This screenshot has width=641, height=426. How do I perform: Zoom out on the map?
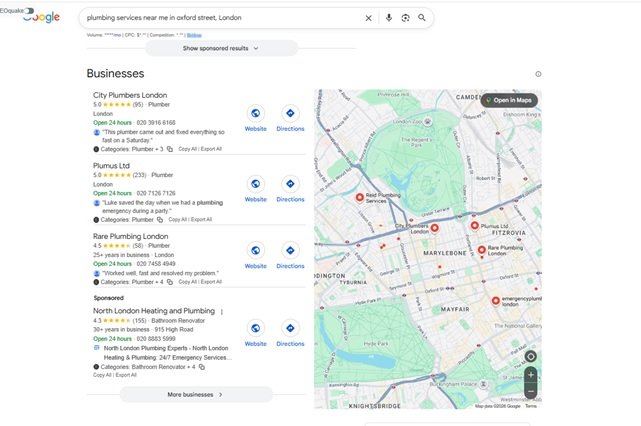coord(530,391)
